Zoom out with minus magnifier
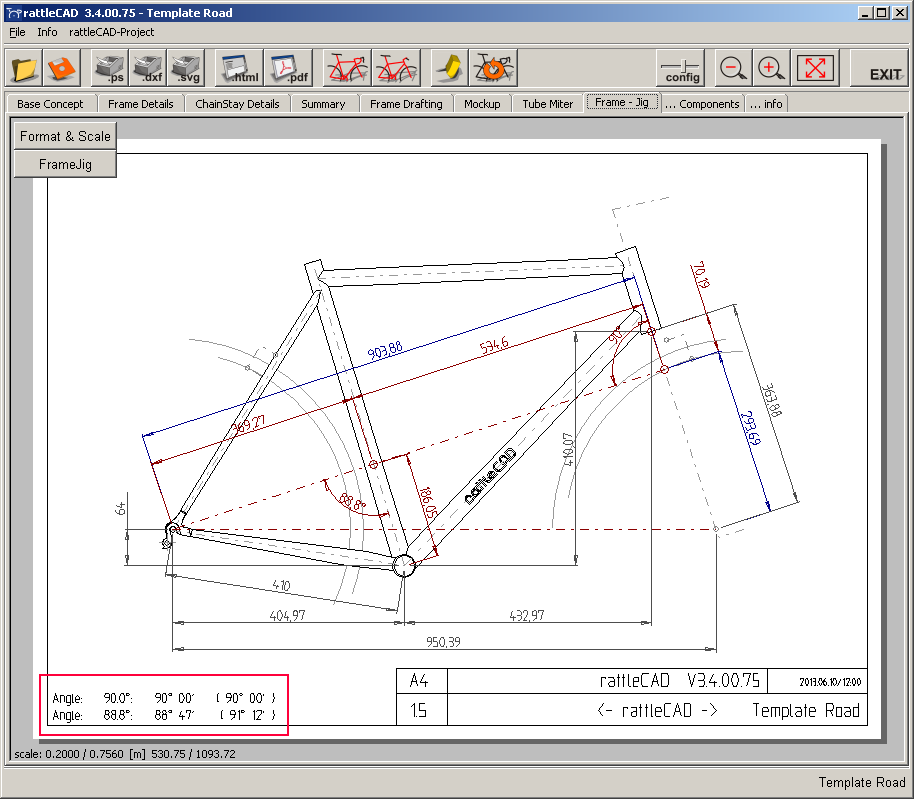The image size is (914, 799). pyautogui.click(x=733, y=68)
